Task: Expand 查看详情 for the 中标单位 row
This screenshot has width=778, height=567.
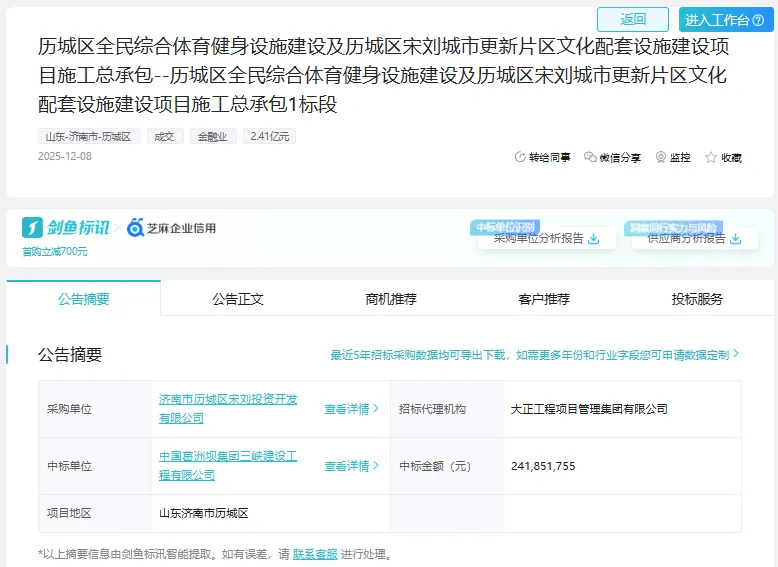Action: (x=351, y=466)
